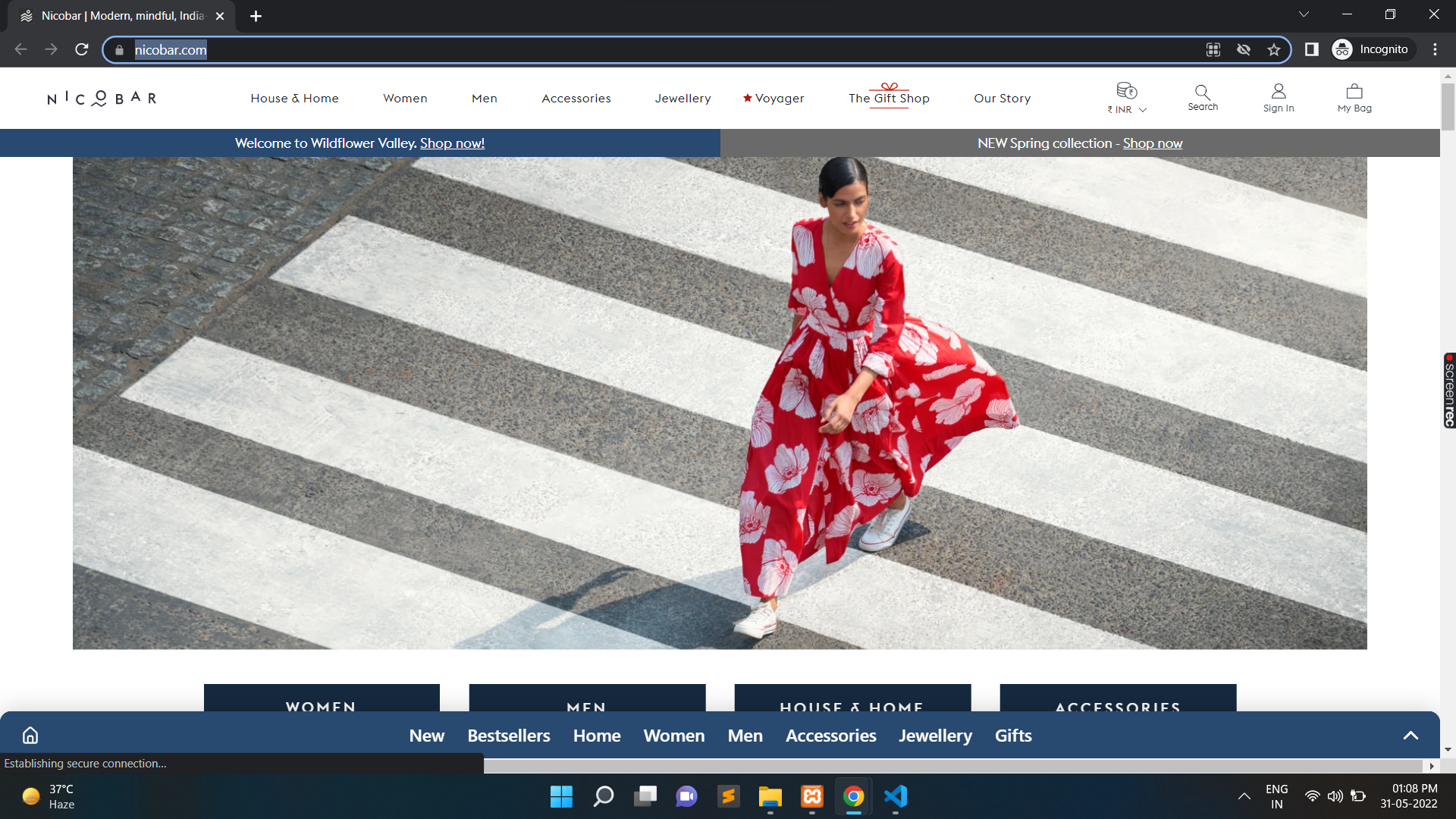This screenshot has height=819, width=1456.
Task: Select New in bottom bar
Action: tap(427, 736)
